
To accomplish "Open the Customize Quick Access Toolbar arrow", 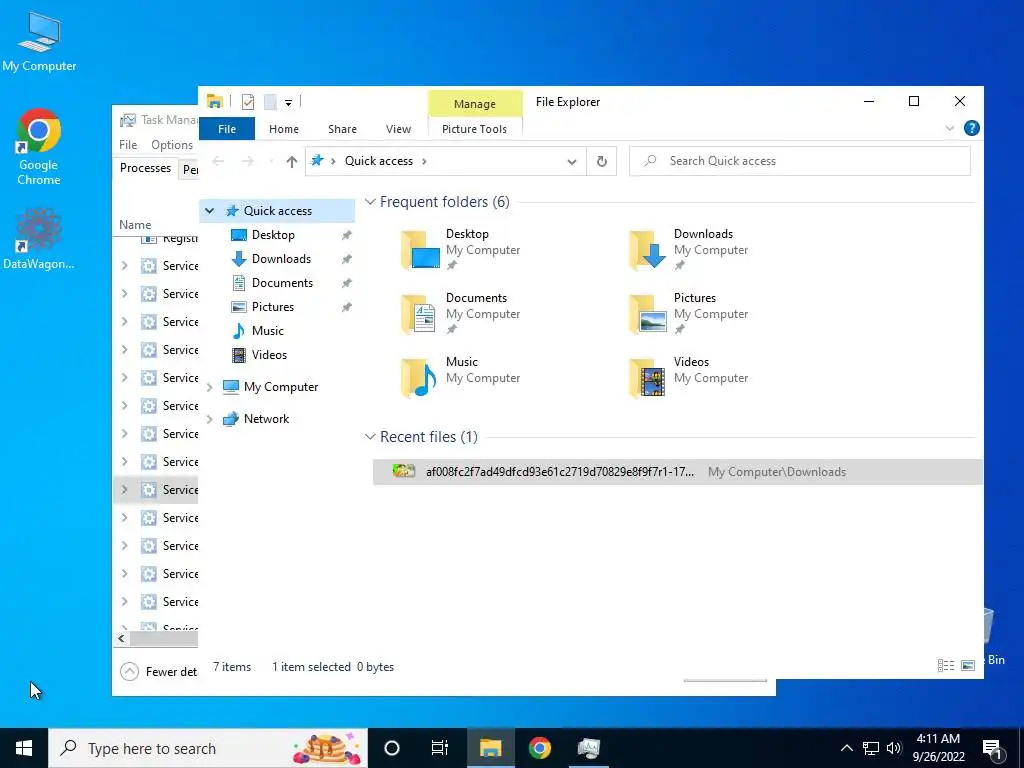I will (x=288, y=103).
